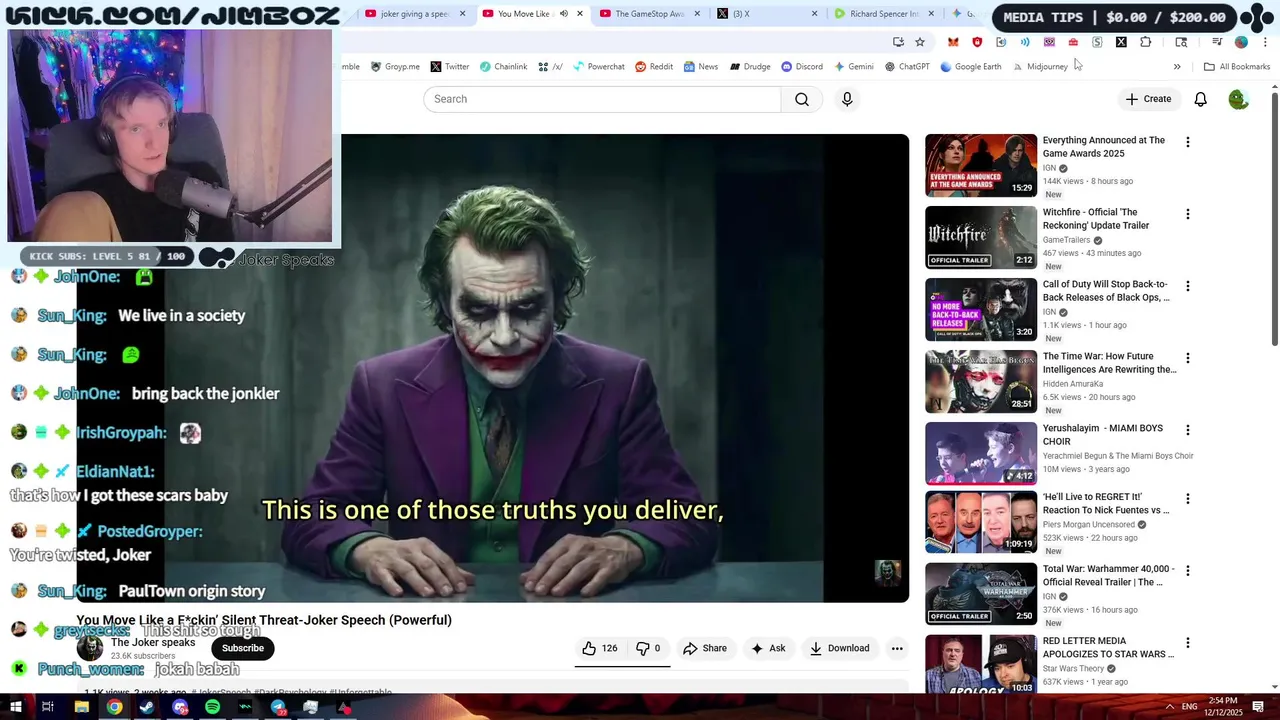Open Spotify from the taskbar
This screenshot has width=1280, height=720.
212,707
